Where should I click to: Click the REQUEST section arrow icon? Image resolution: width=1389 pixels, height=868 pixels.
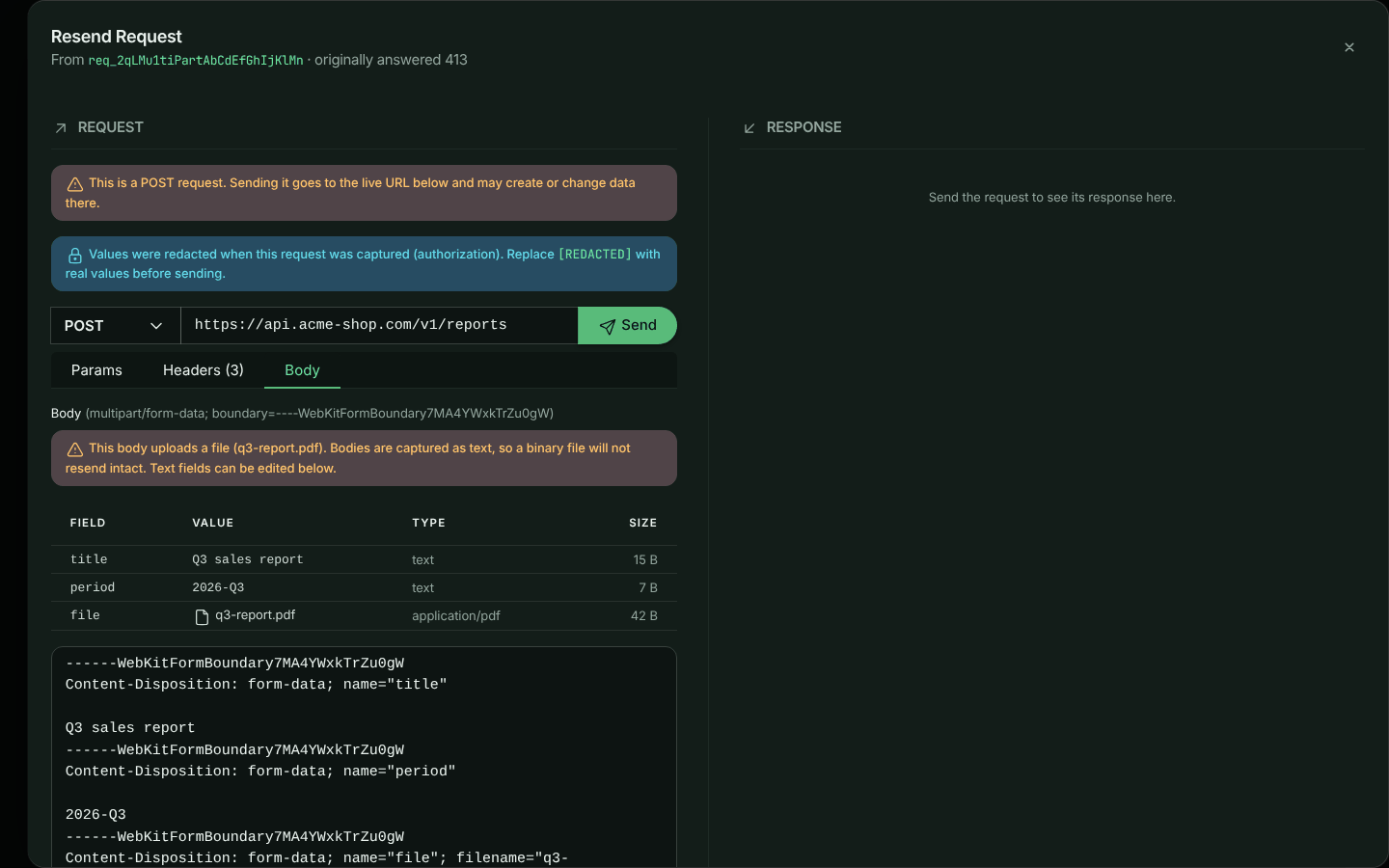(x=61, y=128)
